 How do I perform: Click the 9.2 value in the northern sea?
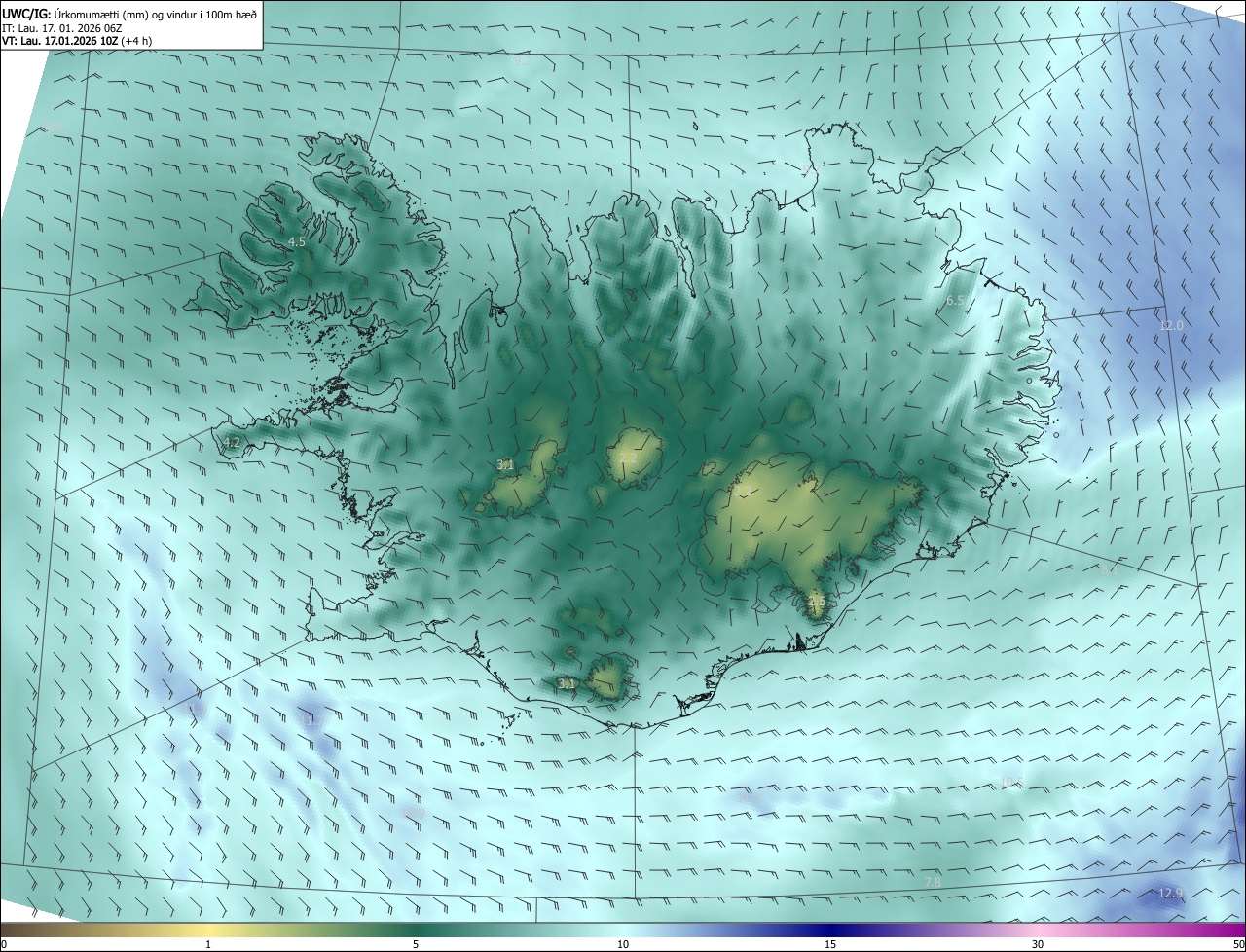[523, 60]
